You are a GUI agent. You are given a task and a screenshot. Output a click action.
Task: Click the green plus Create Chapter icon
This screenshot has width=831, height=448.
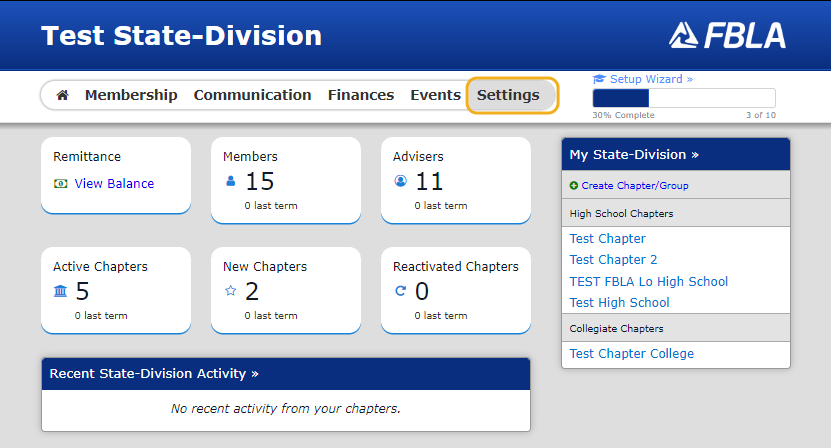coord(573,186)
